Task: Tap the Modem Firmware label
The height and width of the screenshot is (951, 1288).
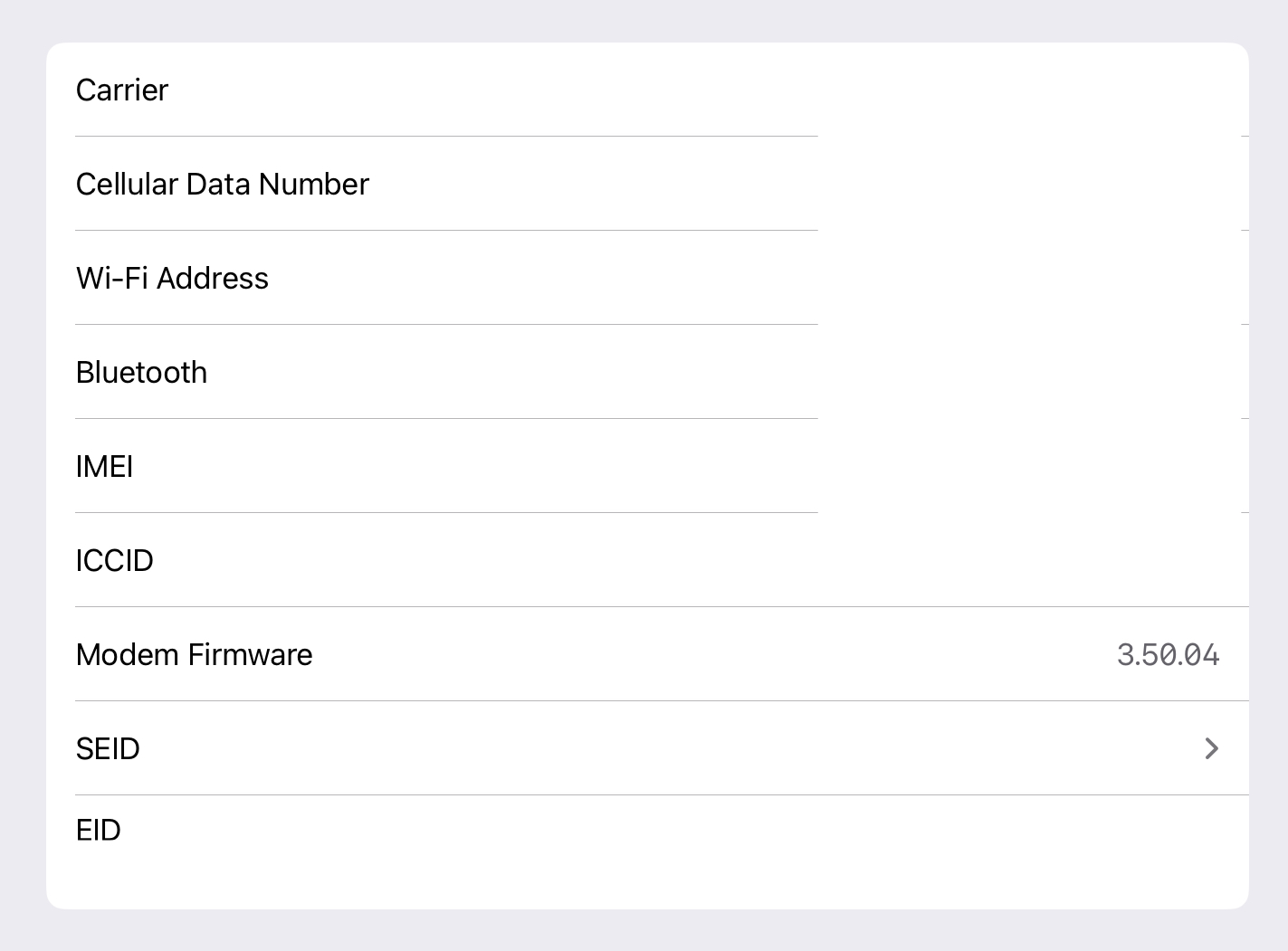Action: pyautogui.click(x=194, y=654)
